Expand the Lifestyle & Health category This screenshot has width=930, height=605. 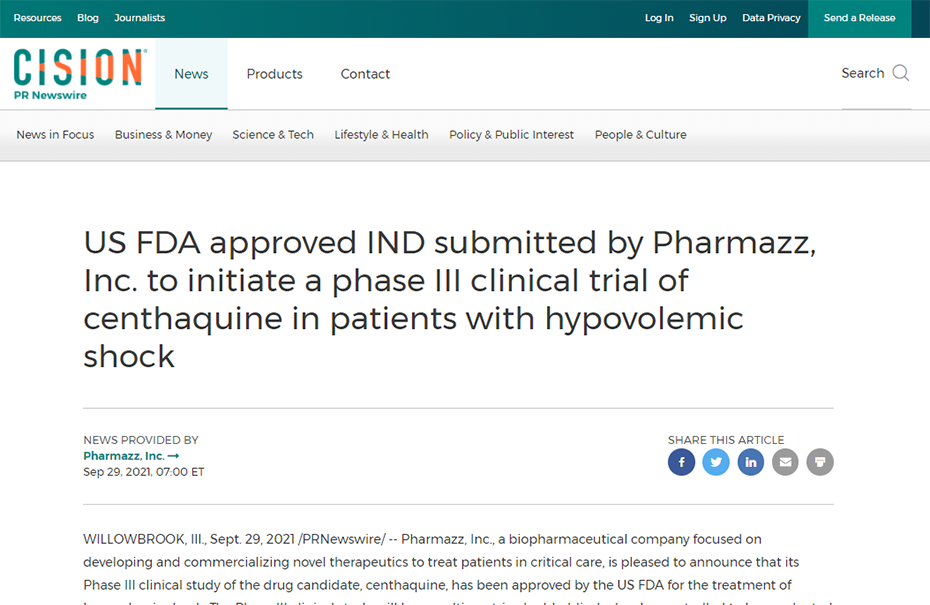(x=381, y=135)
